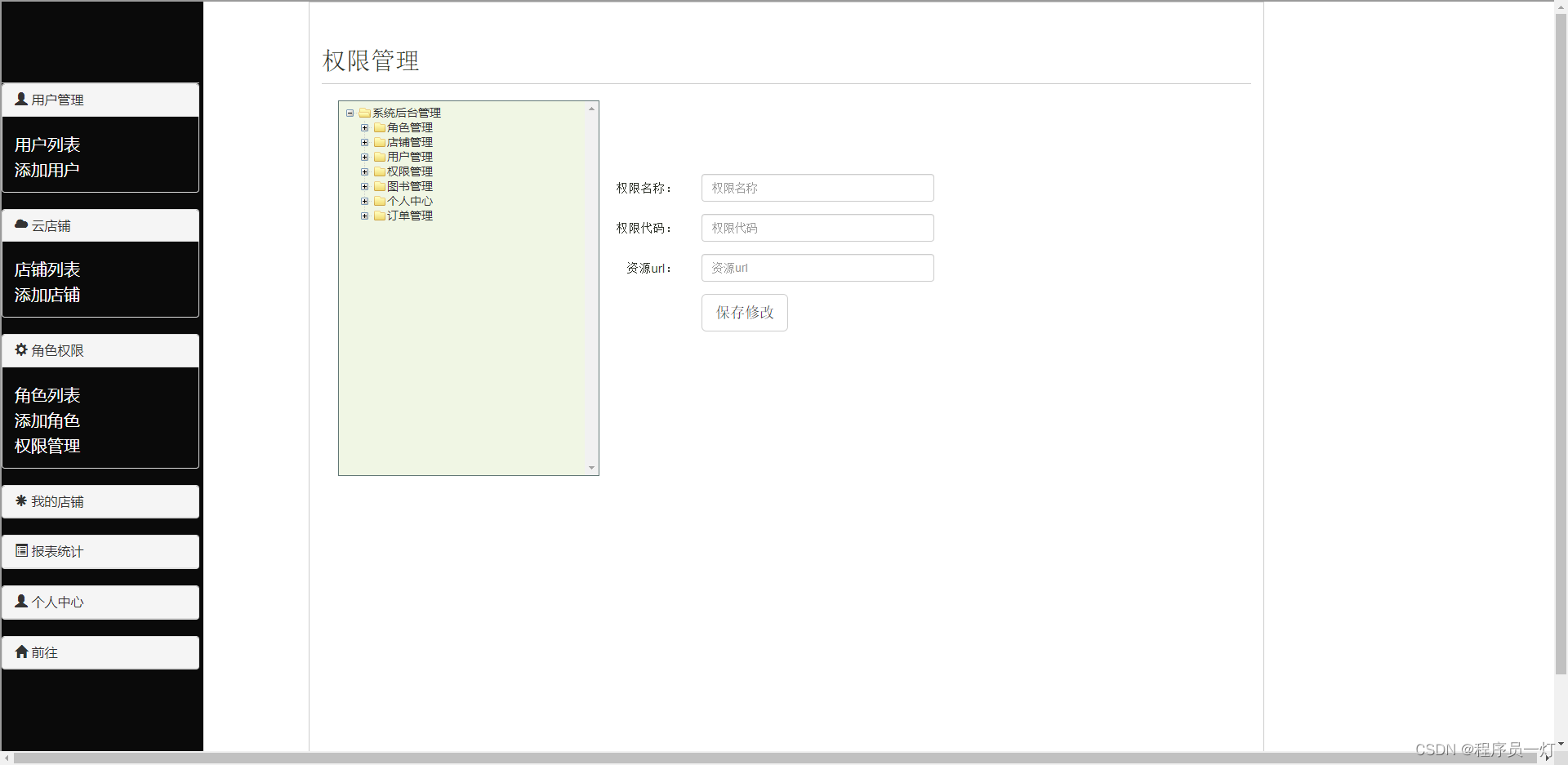
Task: Click the user icon next to 用户管理
Action: (21, 99)
